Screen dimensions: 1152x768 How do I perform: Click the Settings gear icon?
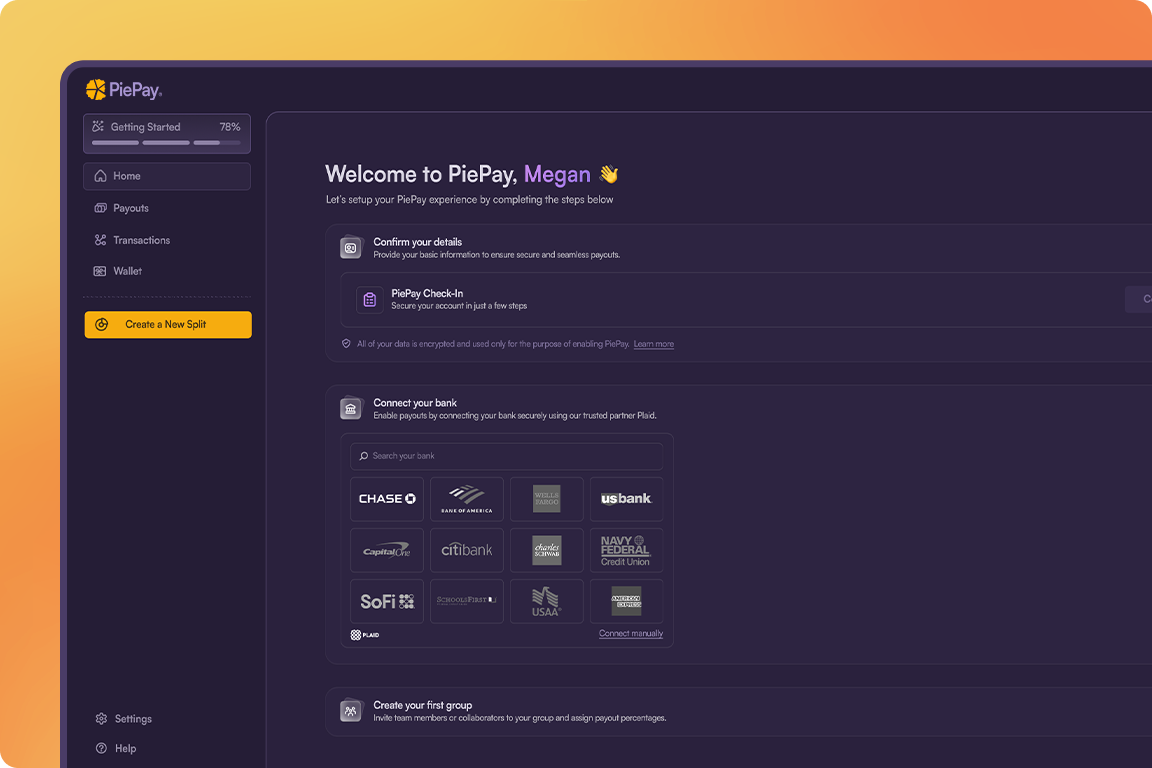tap(101, 719)
